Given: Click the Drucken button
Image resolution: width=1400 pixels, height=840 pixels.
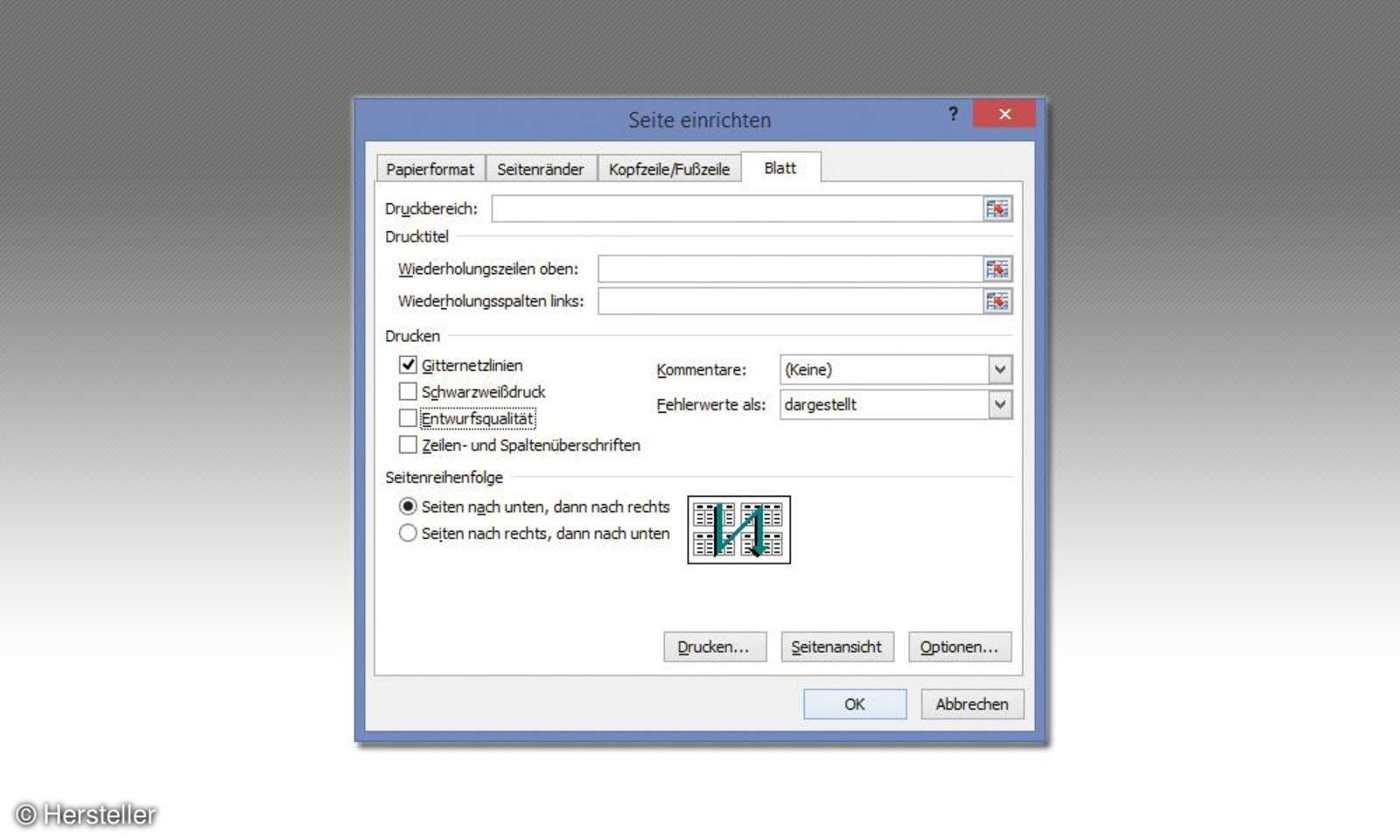Looking at the screenshot, I should (714, 647).
